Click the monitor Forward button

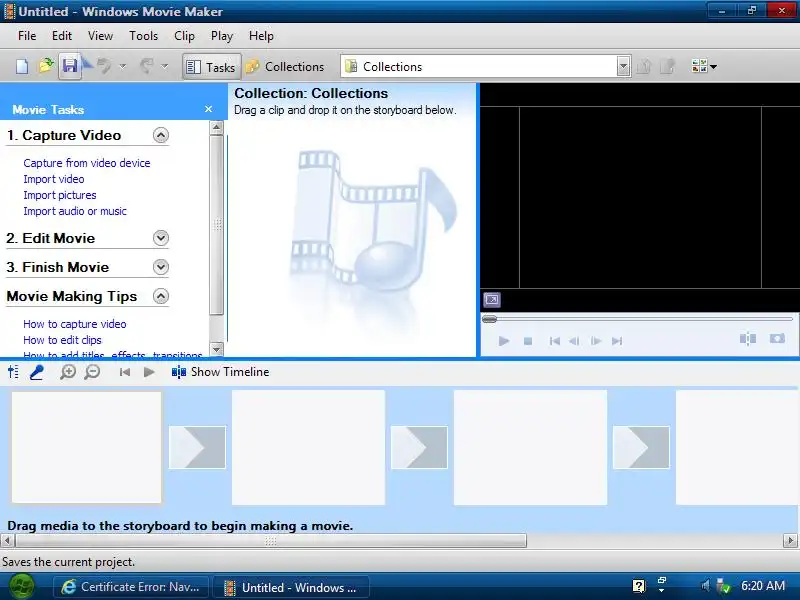(x=617, y=341)
